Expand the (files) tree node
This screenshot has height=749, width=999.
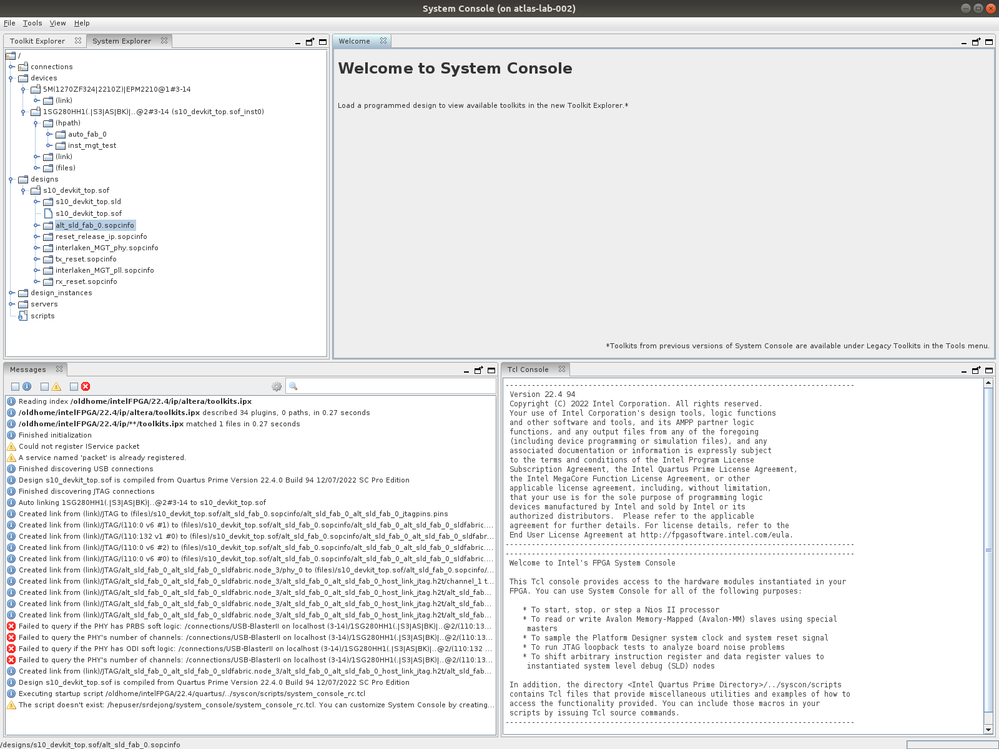pyautogui.click(x=36, y=168)
